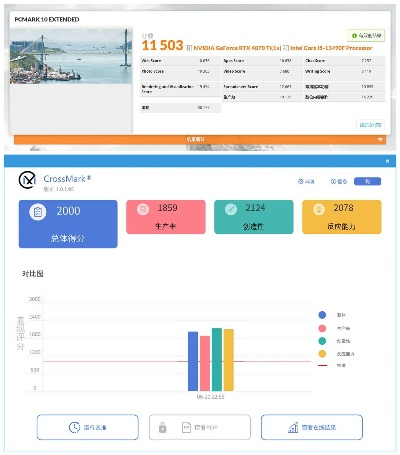This screenshot has width=400, height=455.
Task: Toggle the pink productivity series in the legend
Action: click(x=322, y=328)
